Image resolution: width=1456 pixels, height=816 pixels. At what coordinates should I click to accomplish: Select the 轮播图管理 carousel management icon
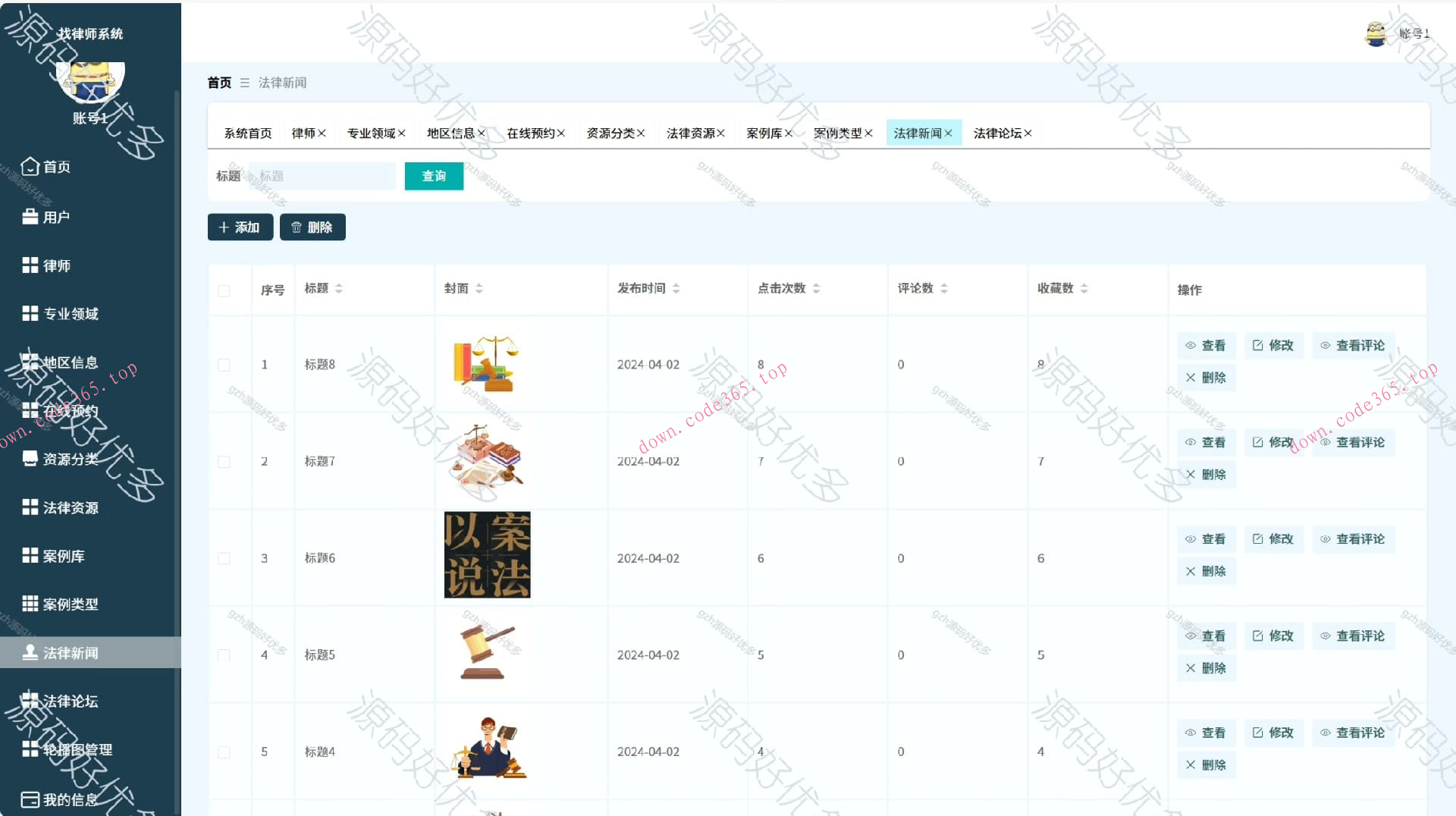tap(29, 749)
